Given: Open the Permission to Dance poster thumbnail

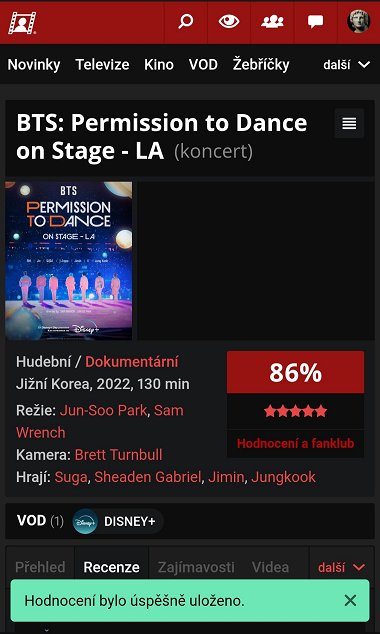Looking at the screenshot, I should coord(69,261).
